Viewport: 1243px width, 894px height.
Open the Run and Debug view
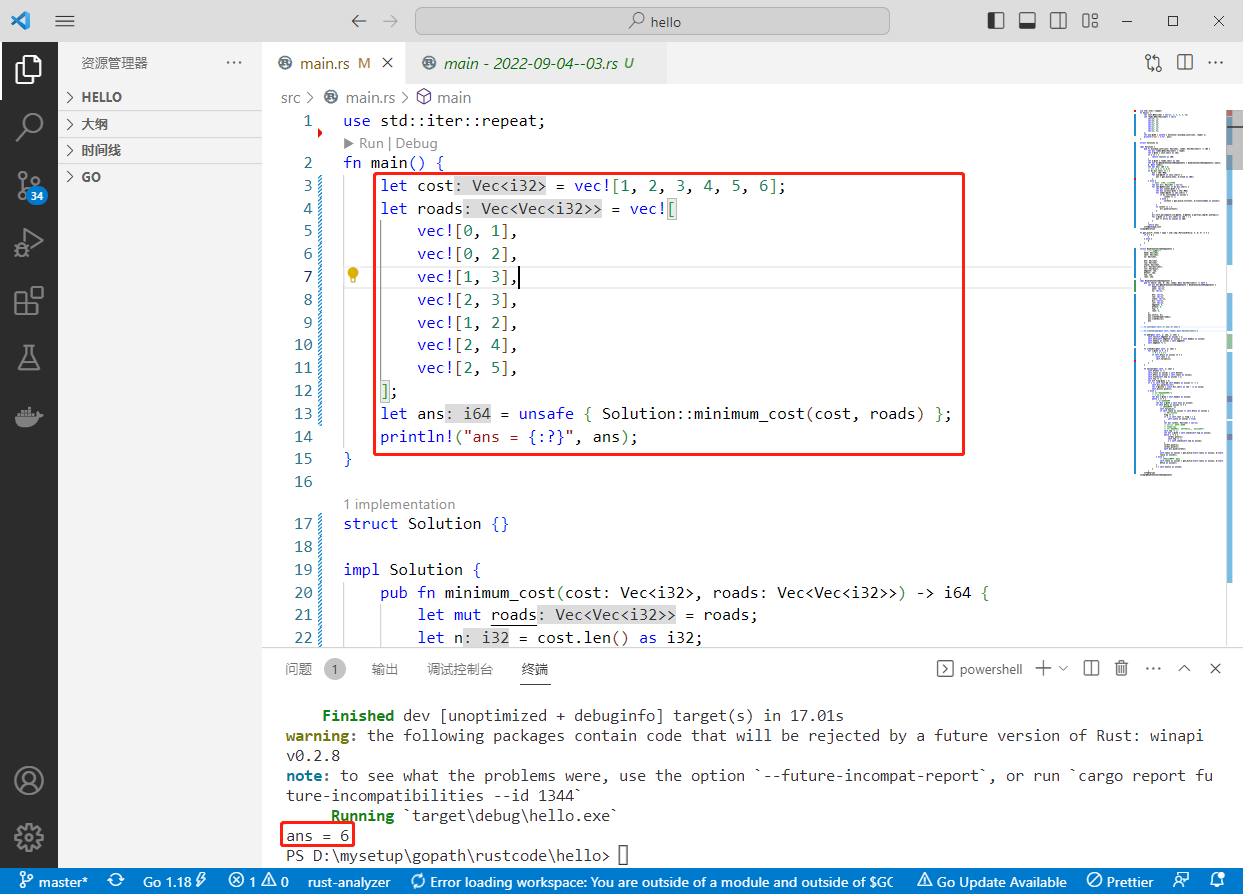click(29, 242)
